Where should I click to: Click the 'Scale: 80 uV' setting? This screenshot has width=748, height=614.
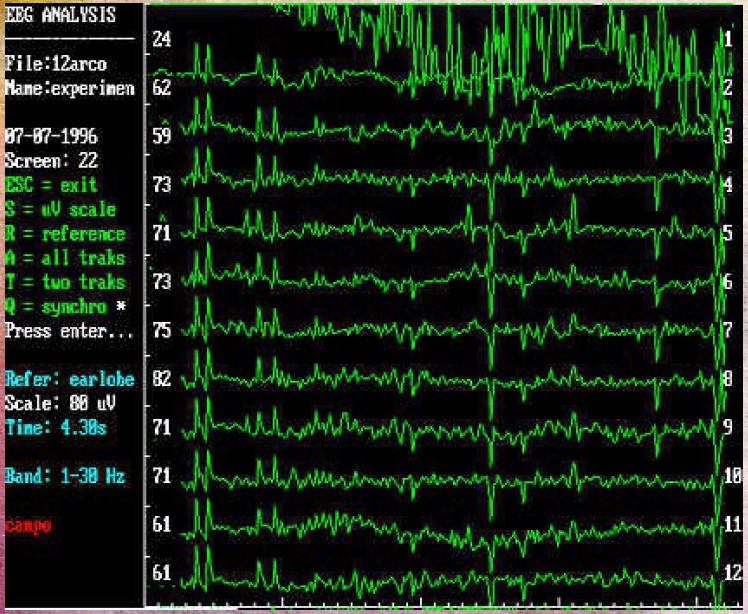60,403
